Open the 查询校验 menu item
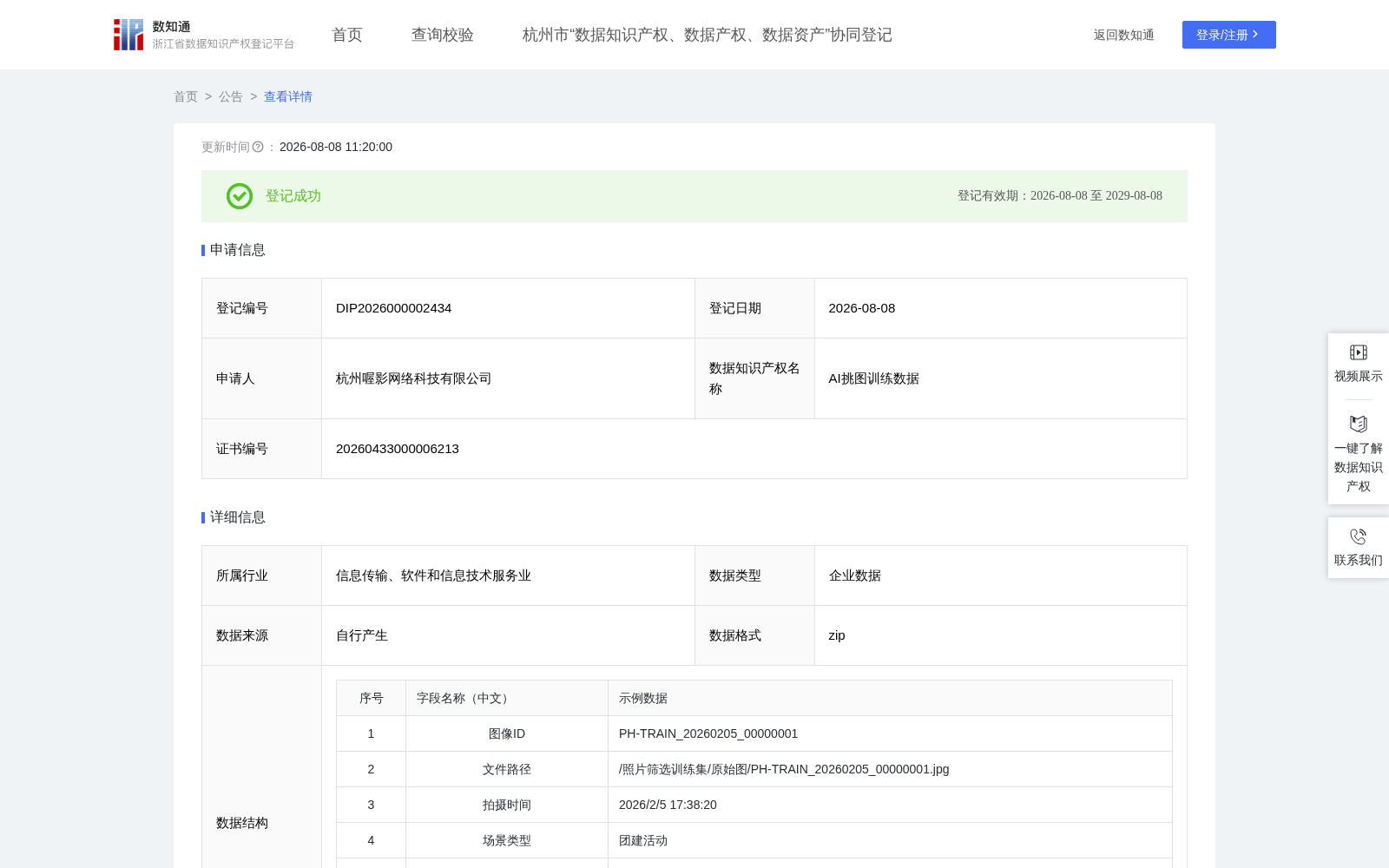 point(443,35)
